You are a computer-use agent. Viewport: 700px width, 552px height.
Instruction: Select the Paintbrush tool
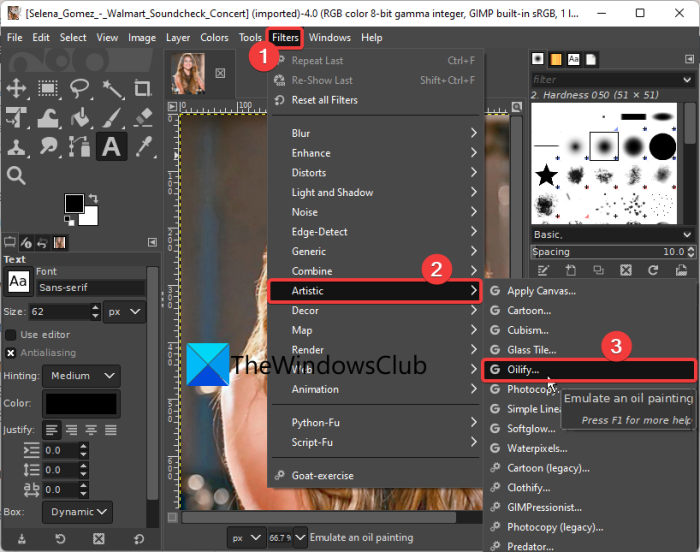(x=112, y=118)
